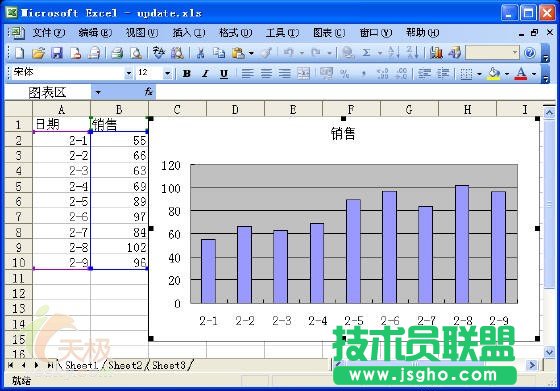560x391 pixels.
Task: Expand the Font Color dropdown arrow
Action: pyautogui.click(x=534, y=74)
